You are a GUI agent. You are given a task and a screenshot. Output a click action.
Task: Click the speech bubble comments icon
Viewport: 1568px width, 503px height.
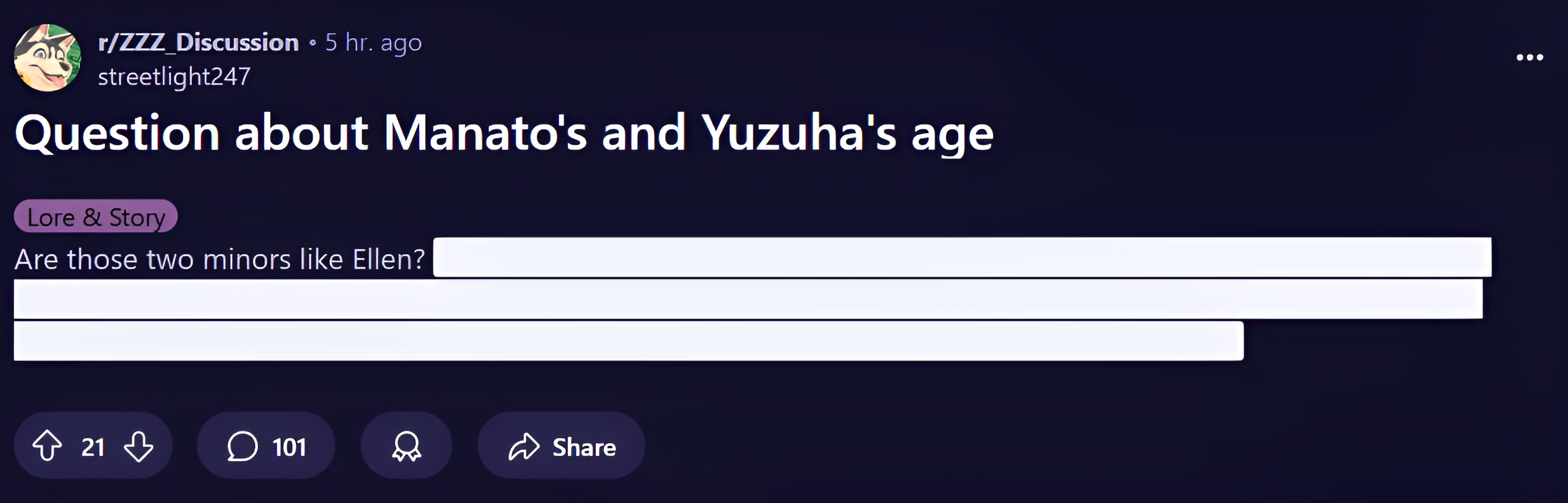243,446
